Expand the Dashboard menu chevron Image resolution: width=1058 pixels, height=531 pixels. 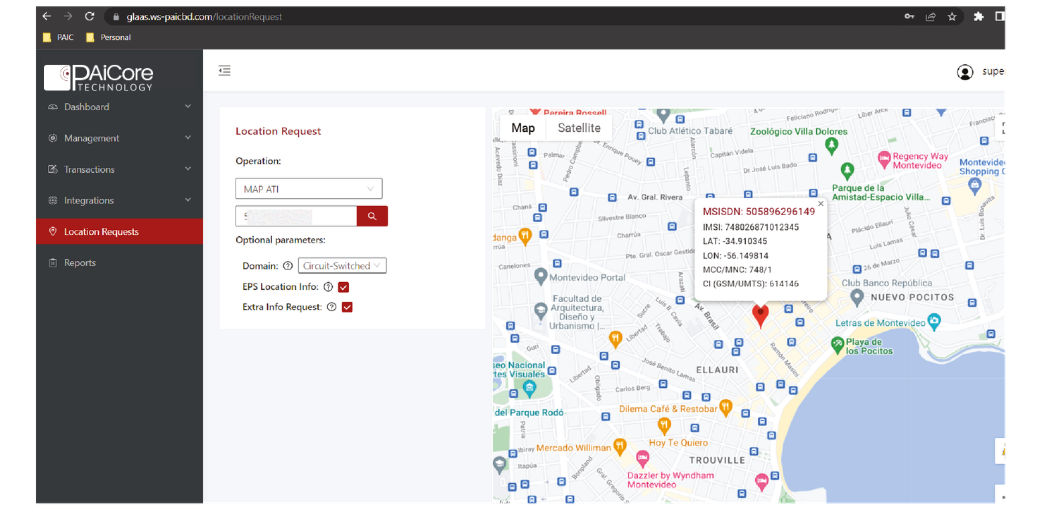click(188, 107)
